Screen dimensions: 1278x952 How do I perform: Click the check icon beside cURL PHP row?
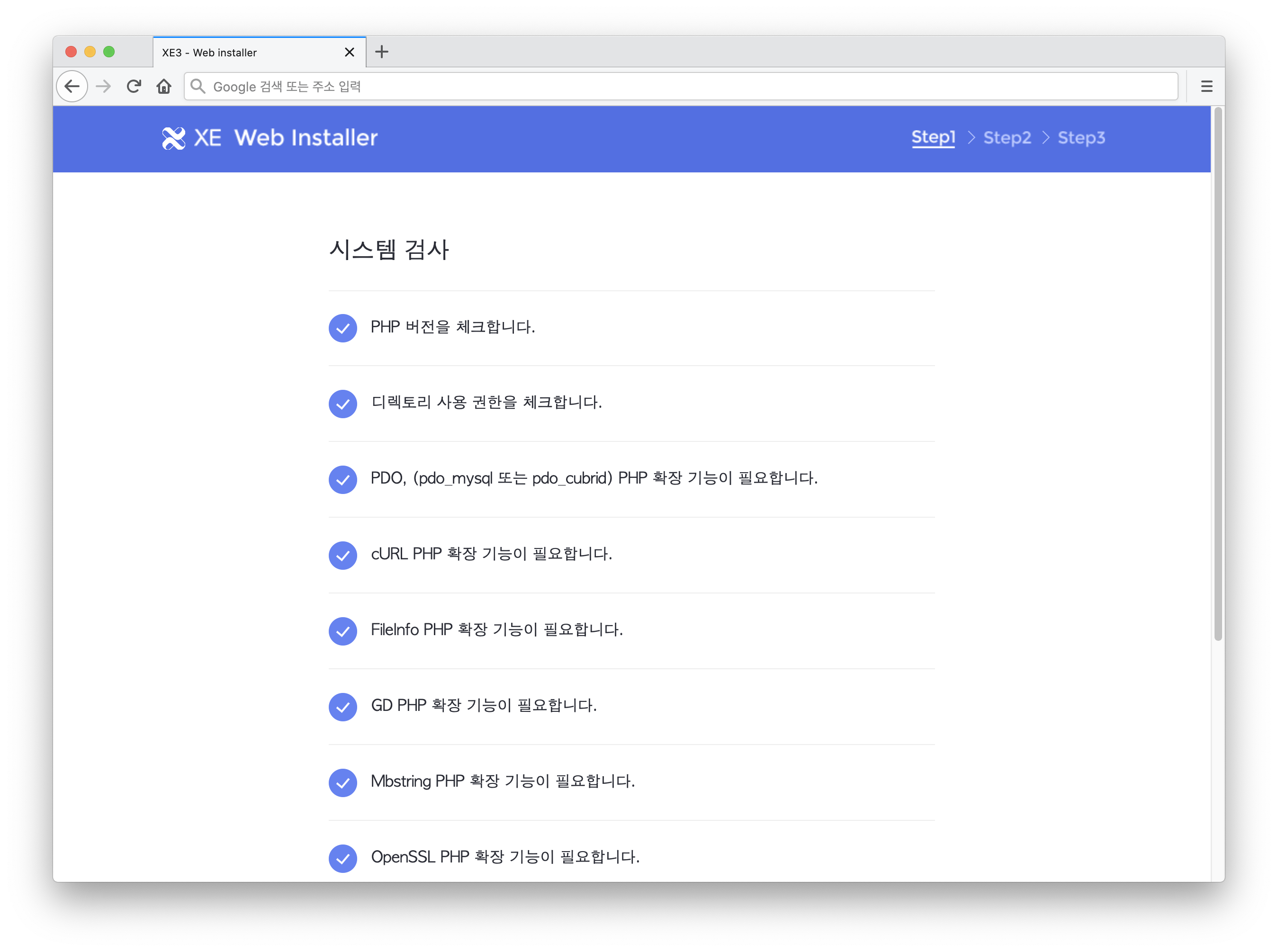point(343,555)
